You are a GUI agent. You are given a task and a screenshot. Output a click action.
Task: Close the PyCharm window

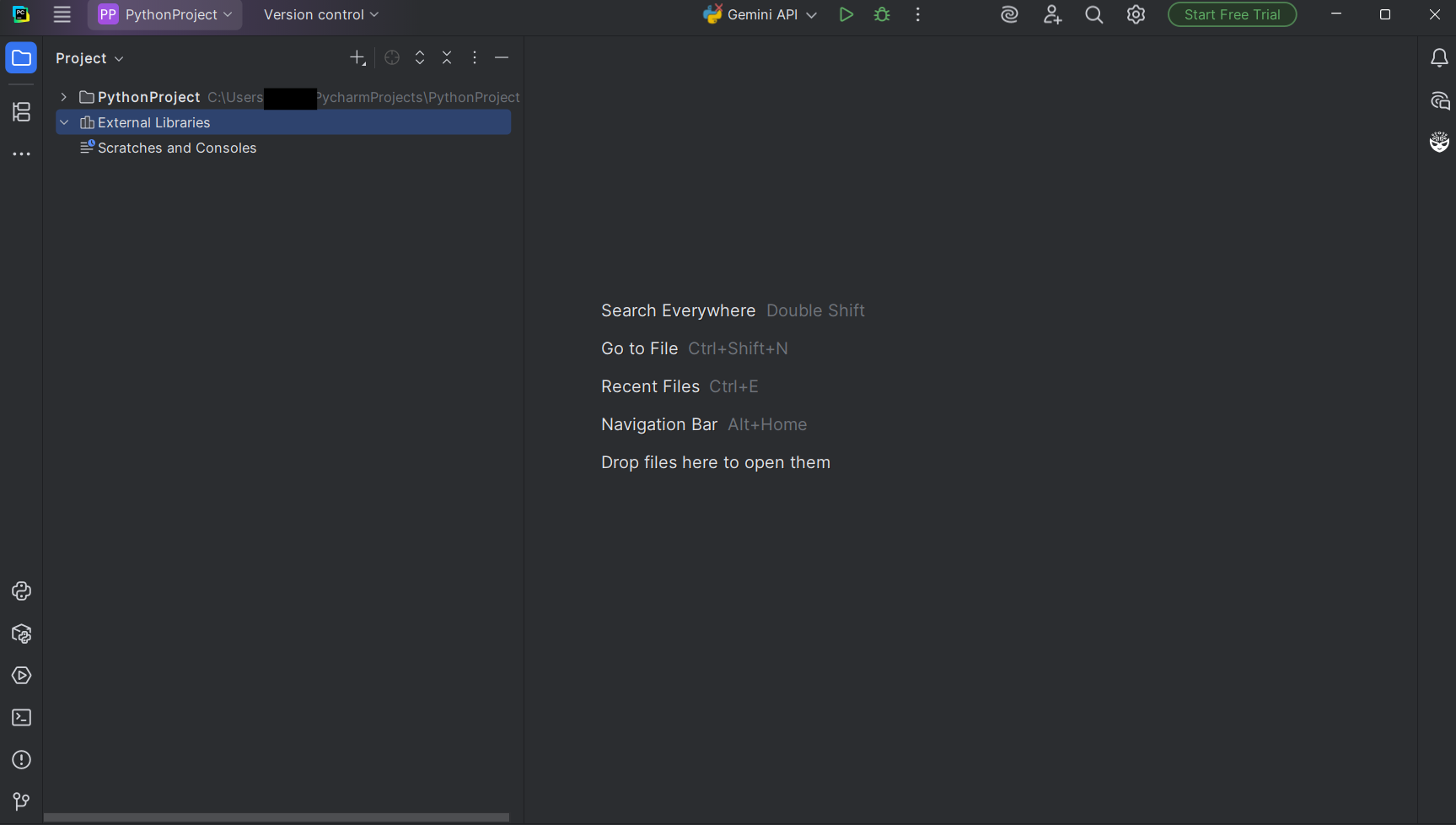click(1434, 14)
